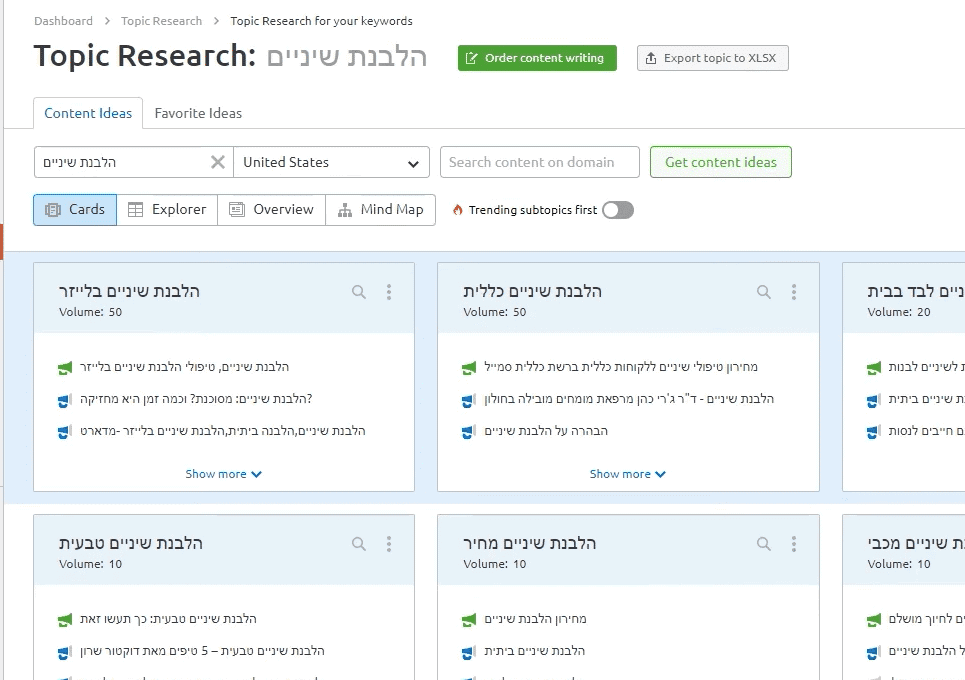
Task: Select the Explorer view
Action: (x=167, y=210)
